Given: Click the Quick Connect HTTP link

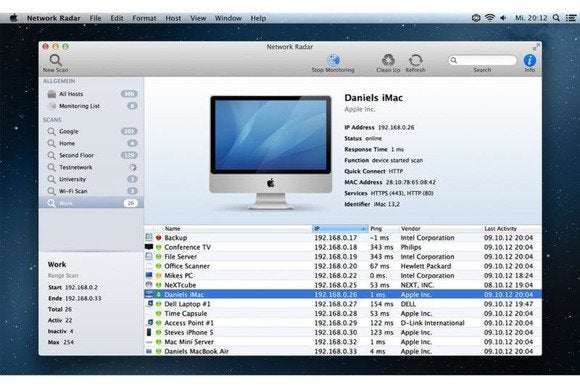Looking at the screenshot, I should 396,171.
